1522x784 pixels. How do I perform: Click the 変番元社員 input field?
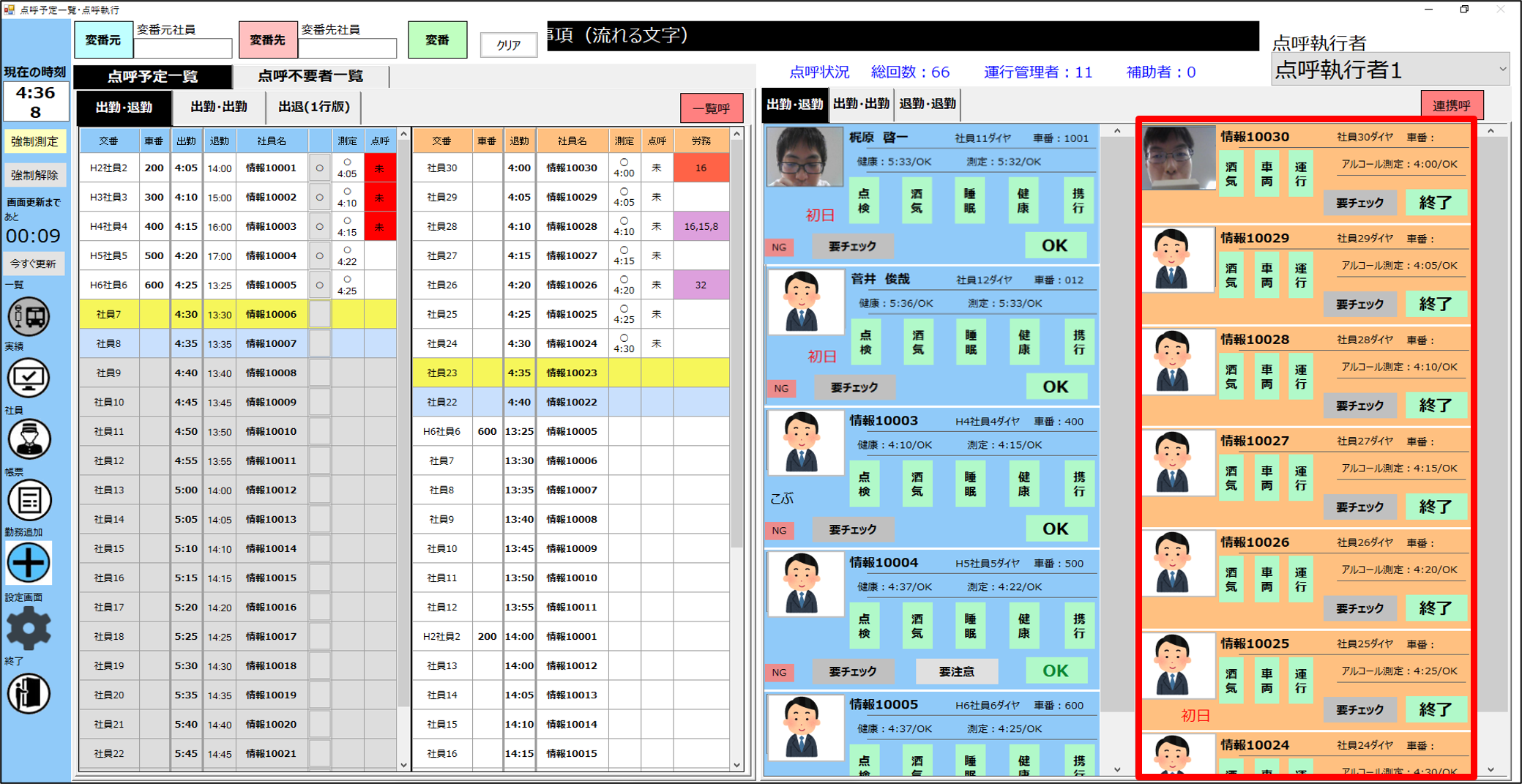pyautogui.click(x=183, y=48)
